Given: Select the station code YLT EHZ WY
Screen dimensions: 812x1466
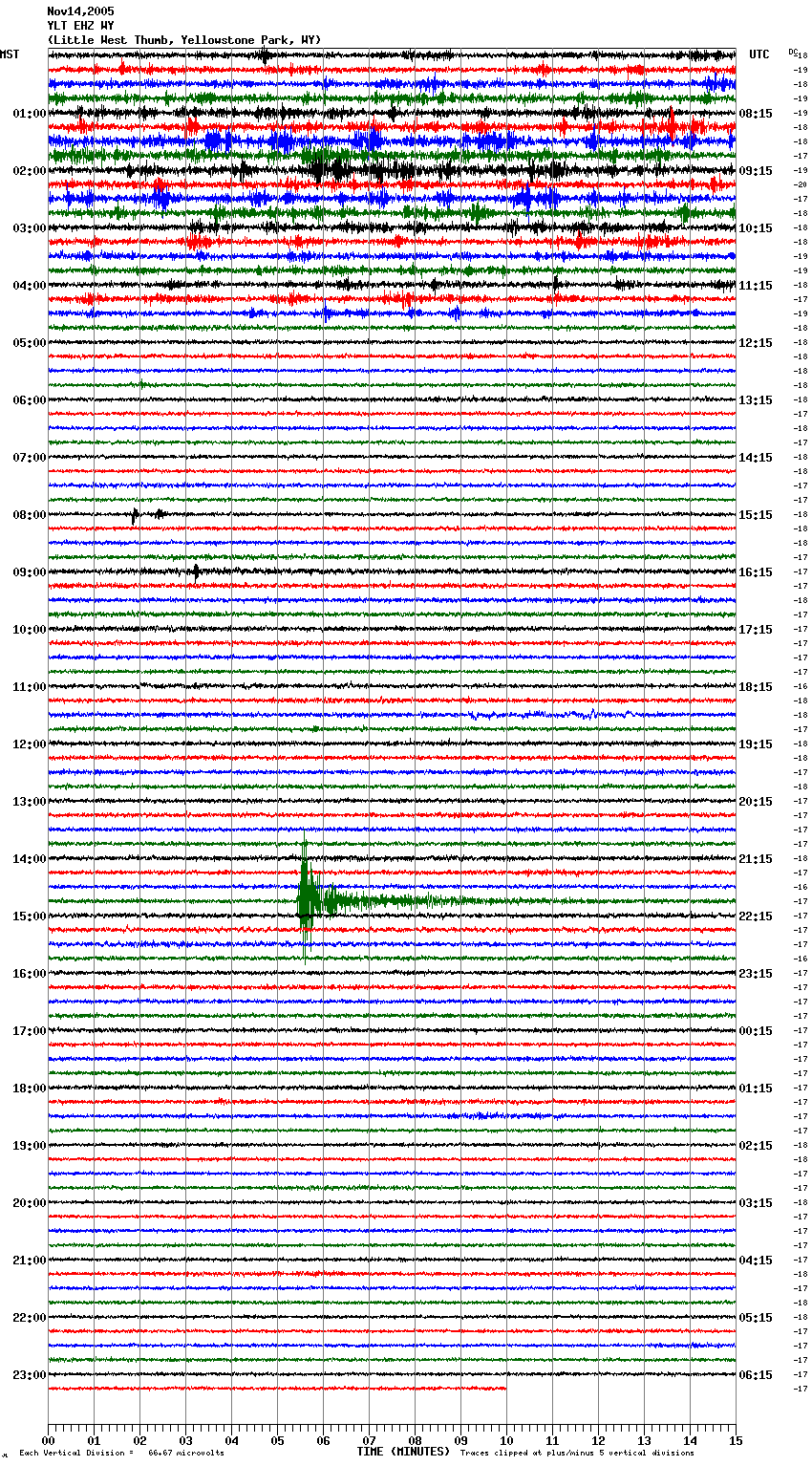Looking at the screenshot, I should pyautogui.click(x=80, y=26).
